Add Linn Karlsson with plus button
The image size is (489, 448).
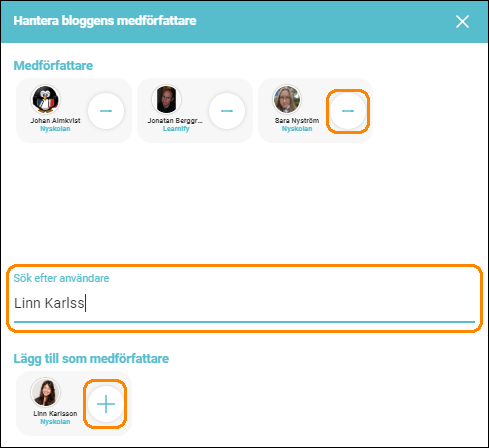106,404
